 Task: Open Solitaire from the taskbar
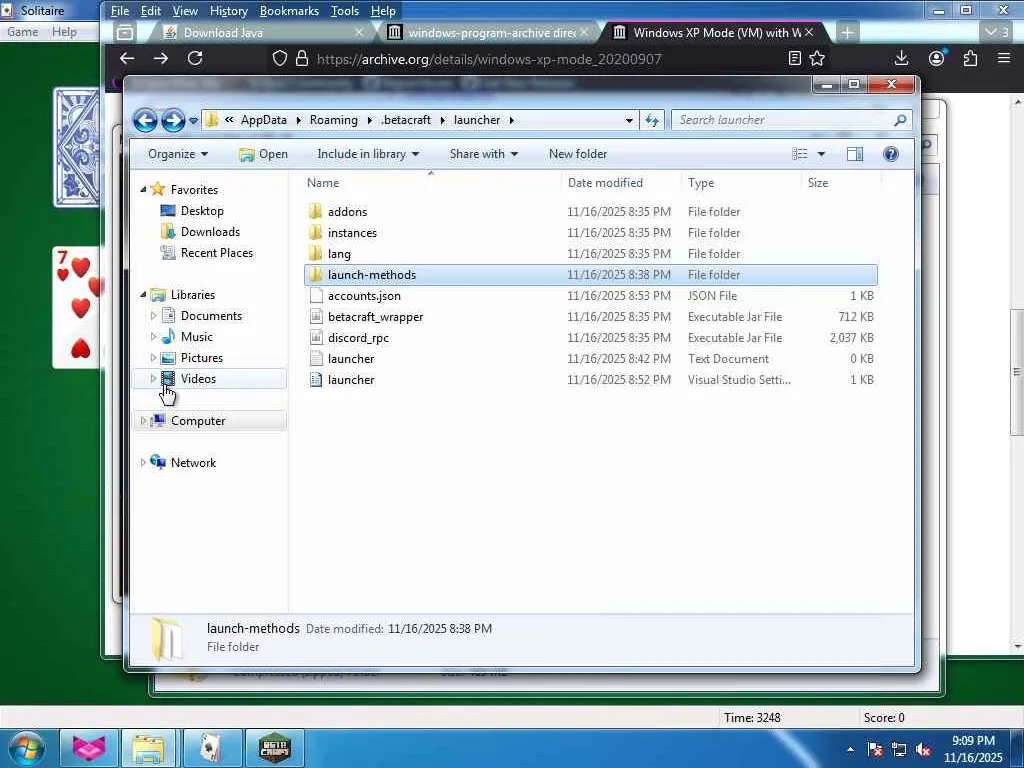tap(210, 748)
